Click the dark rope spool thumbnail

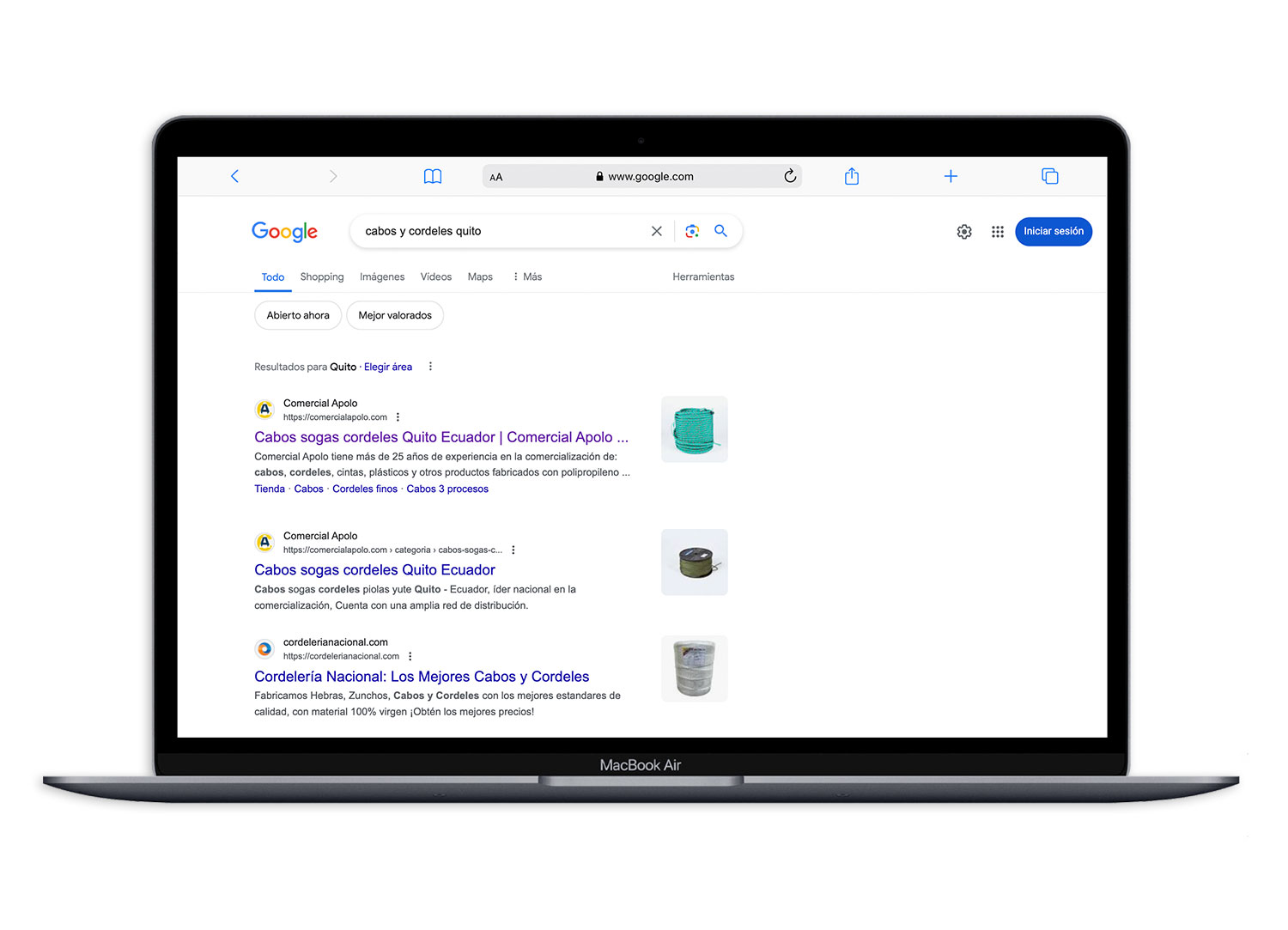[x=695, y=562]
